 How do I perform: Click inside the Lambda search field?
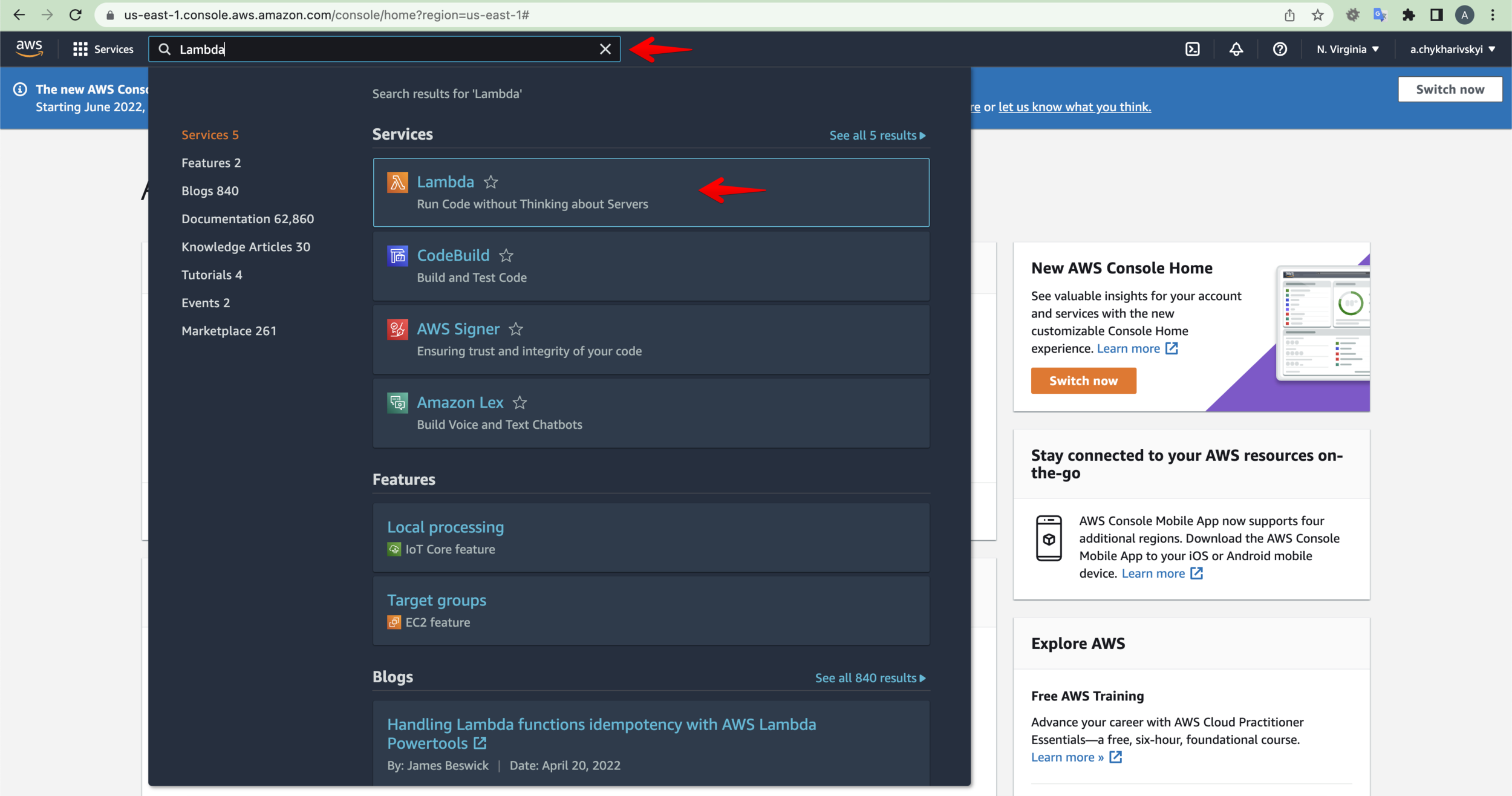click(387, 49)
